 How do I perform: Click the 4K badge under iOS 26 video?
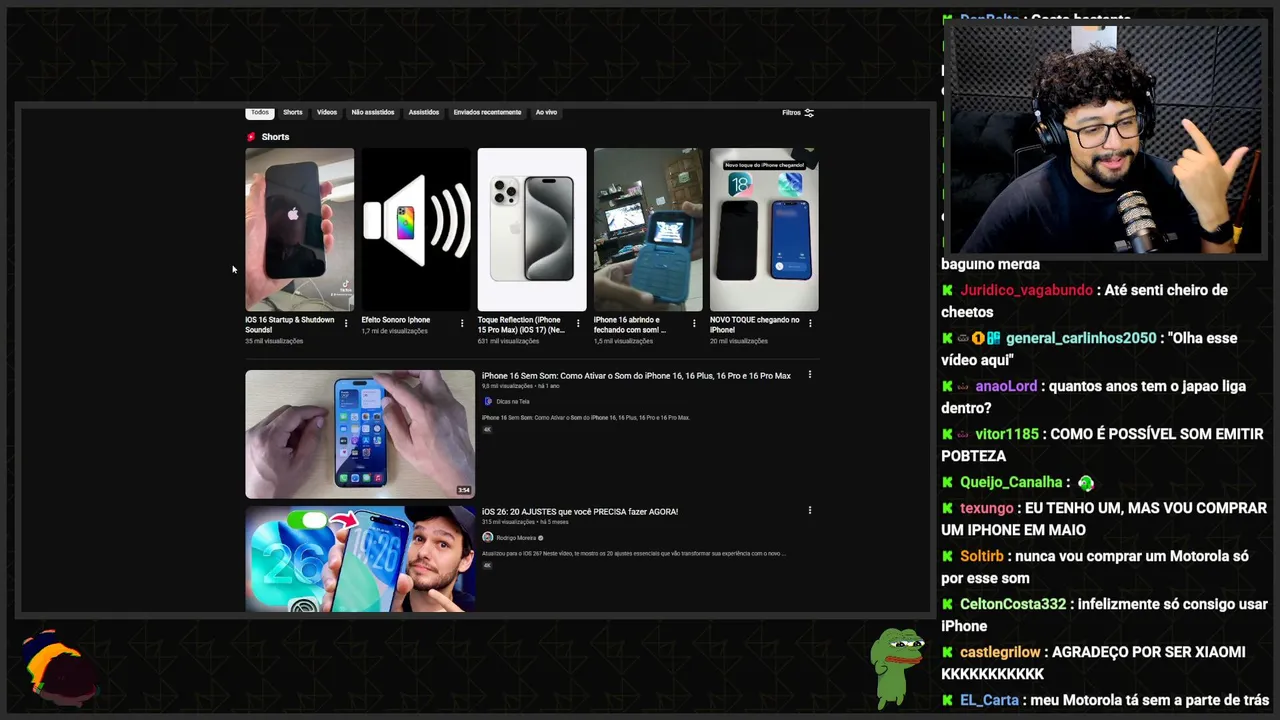[487, 566]
